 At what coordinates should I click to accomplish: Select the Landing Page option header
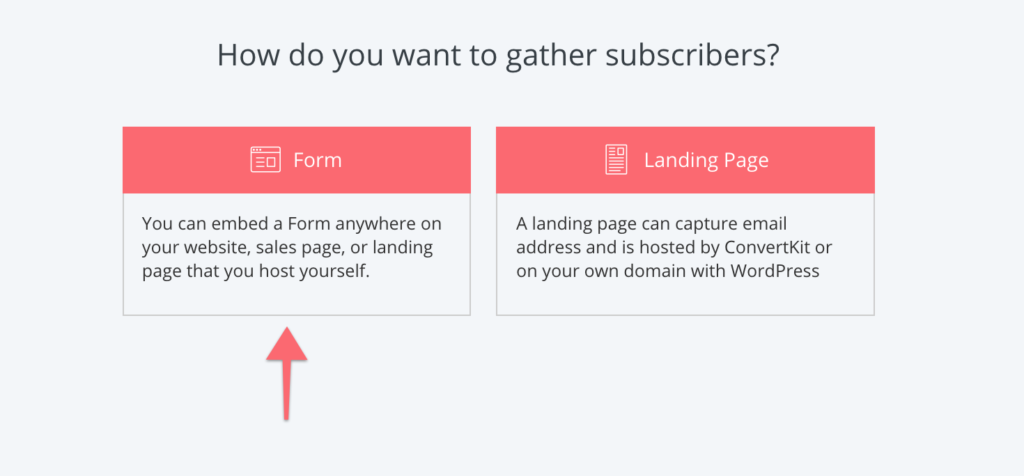click(685, 160)
